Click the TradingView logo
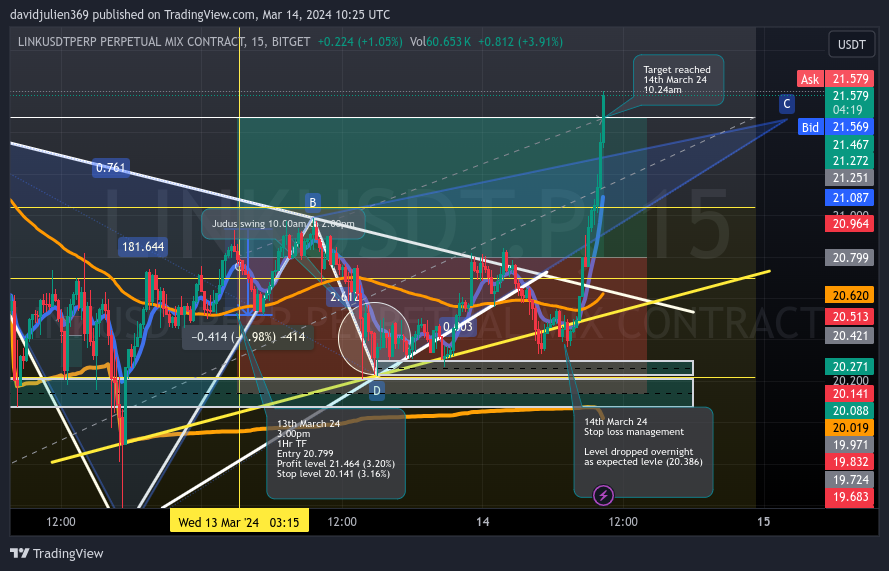889x571 pixels. click(x=57, y=553)
